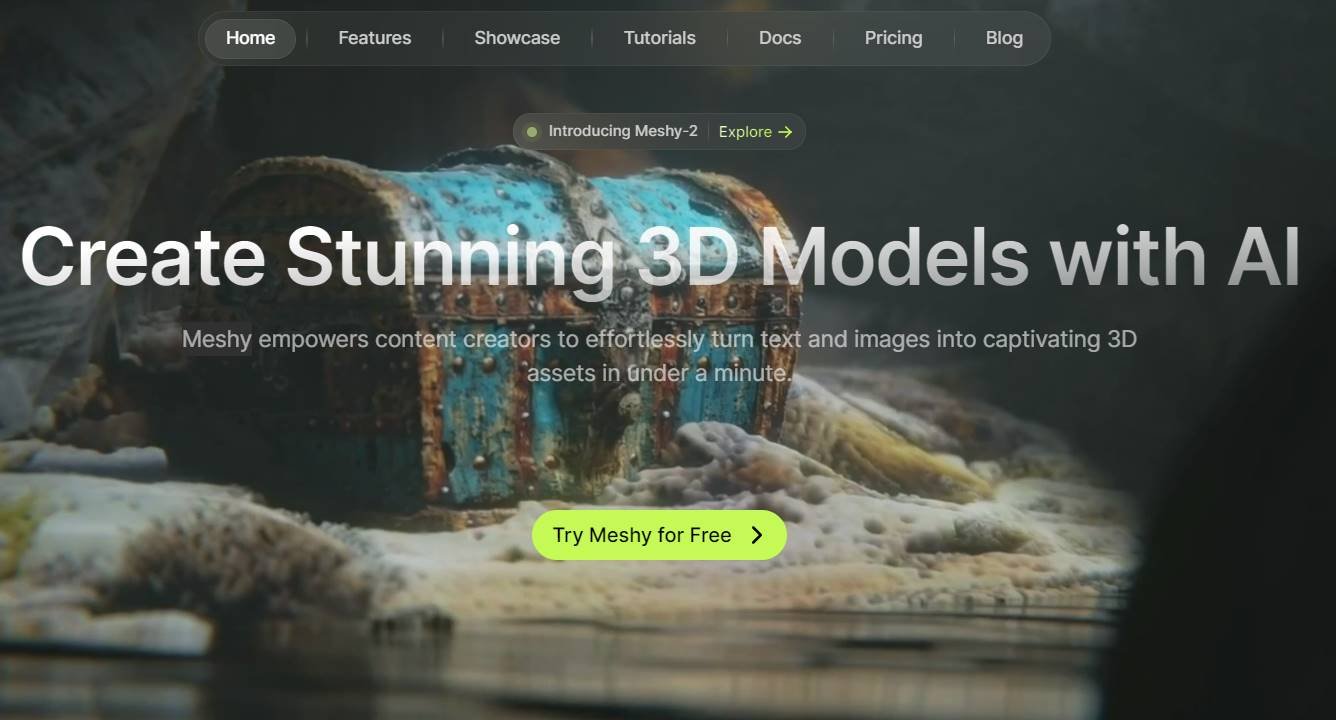The height and width of the screenshot is (720, 1336).
Task: Click the Explore link in announcement pill
Action: tap(755, 131)
